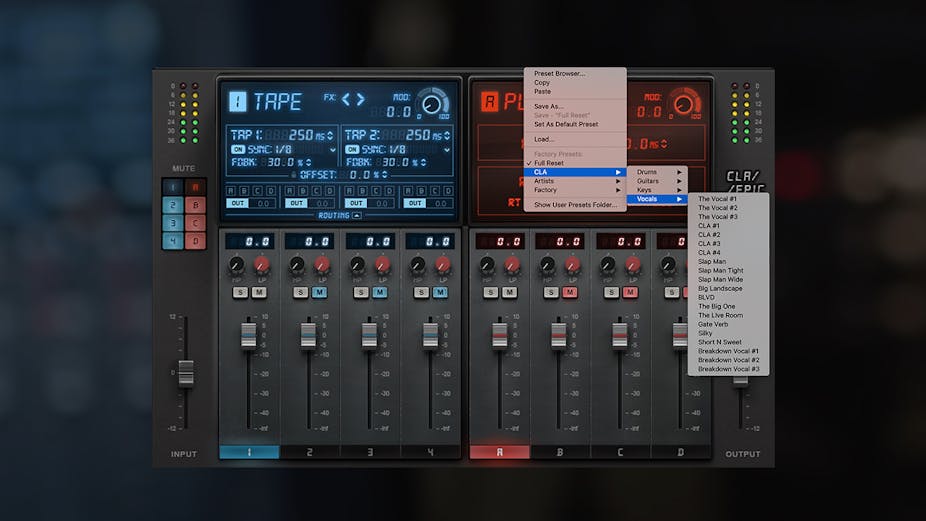Click the previous FX left arrow

click(346, 99)
